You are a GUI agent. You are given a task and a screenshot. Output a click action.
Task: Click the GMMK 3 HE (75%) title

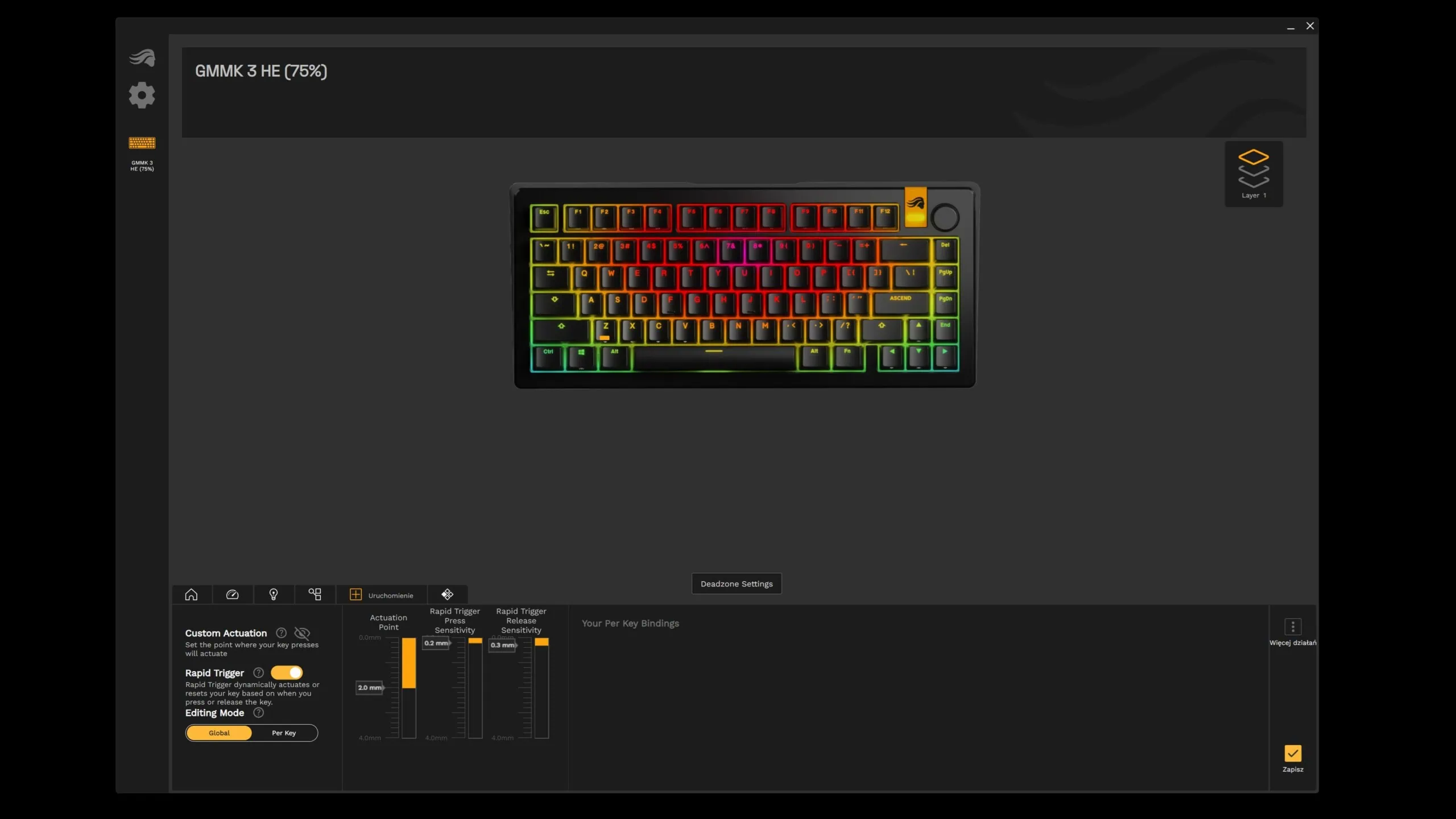261,71
